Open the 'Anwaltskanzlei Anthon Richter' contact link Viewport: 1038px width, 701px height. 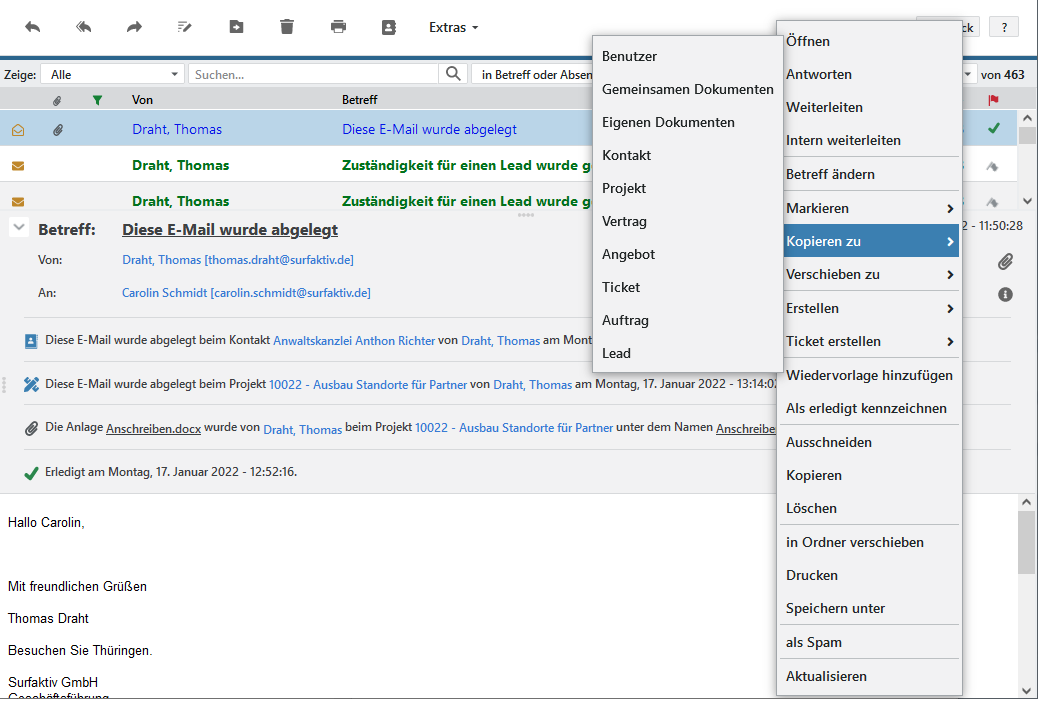point(354,341)
